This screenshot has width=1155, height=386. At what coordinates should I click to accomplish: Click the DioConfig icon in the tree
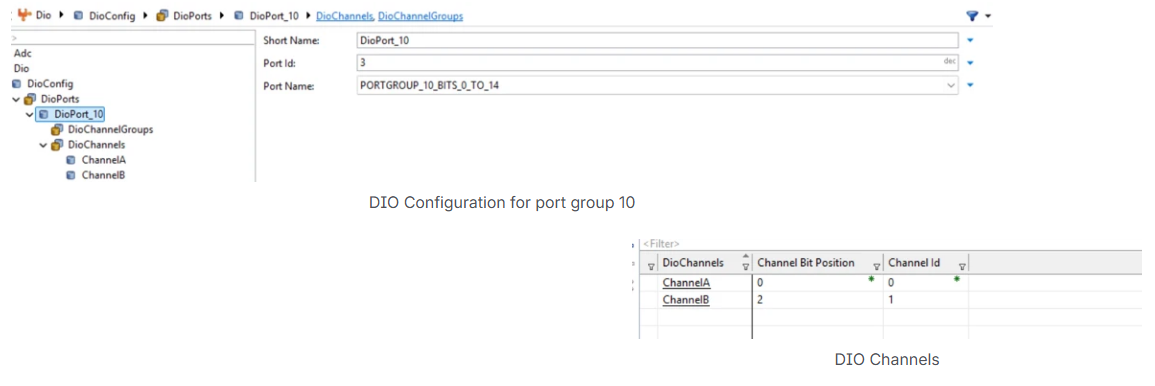[17, 84]
